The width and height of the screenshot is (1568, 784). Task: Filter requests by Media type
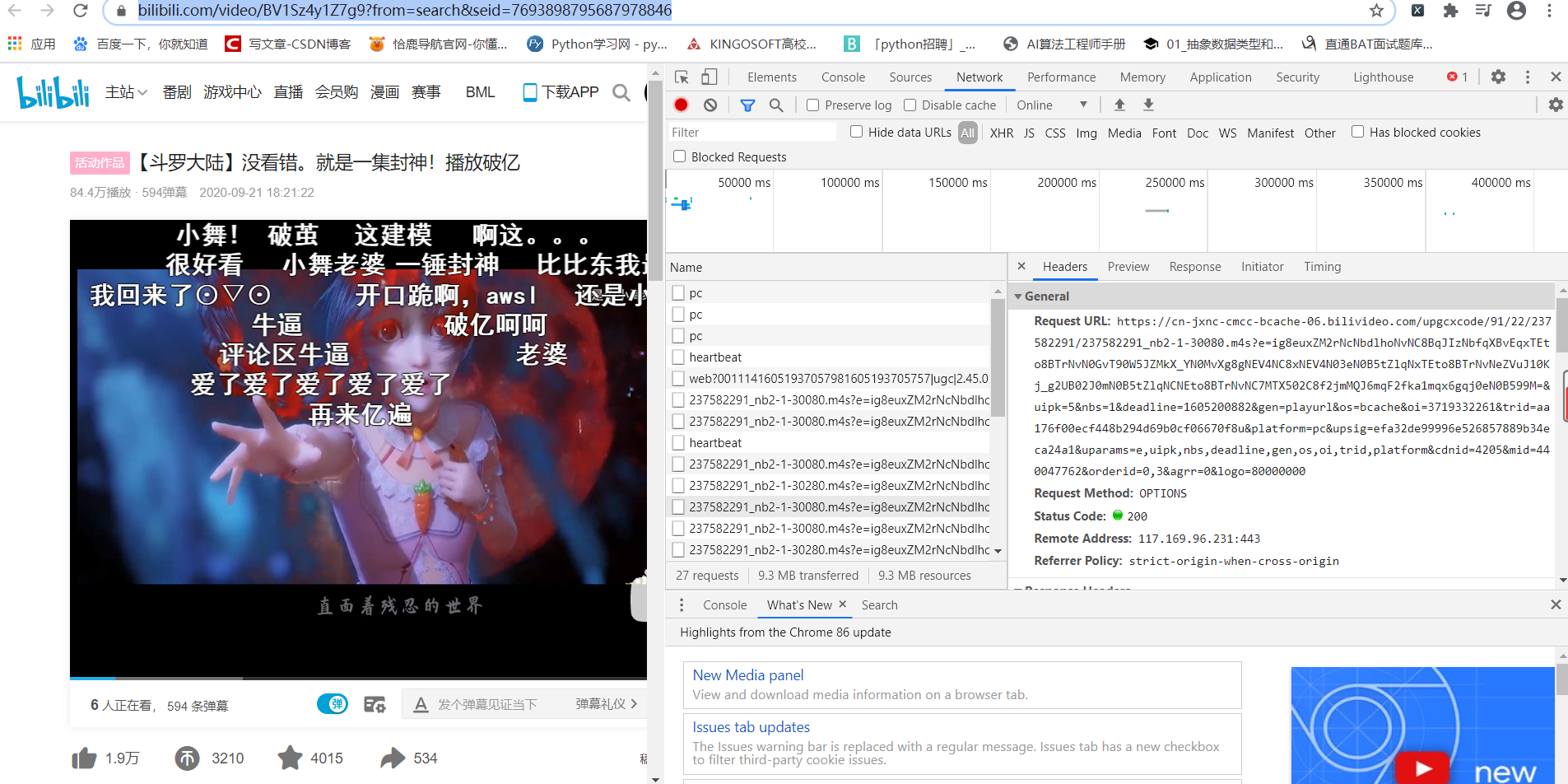(1124, 133)
